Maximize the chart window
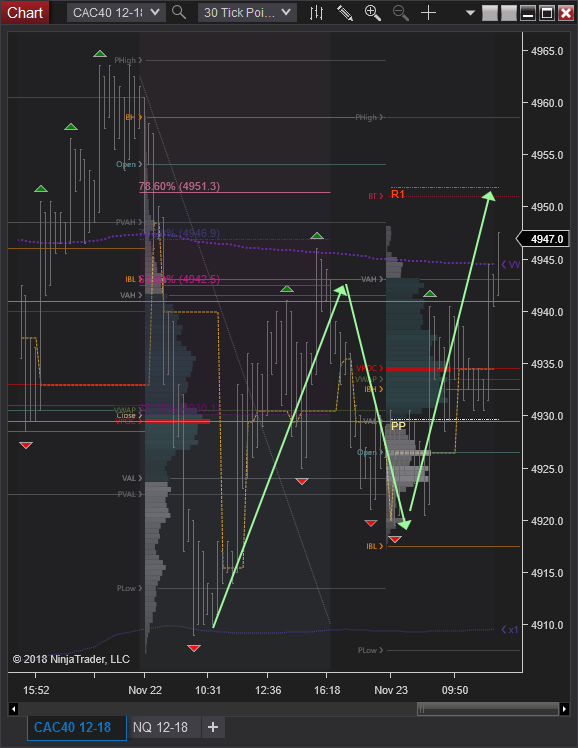Viewport: 578px width, 748px height. tap(547, 13)
